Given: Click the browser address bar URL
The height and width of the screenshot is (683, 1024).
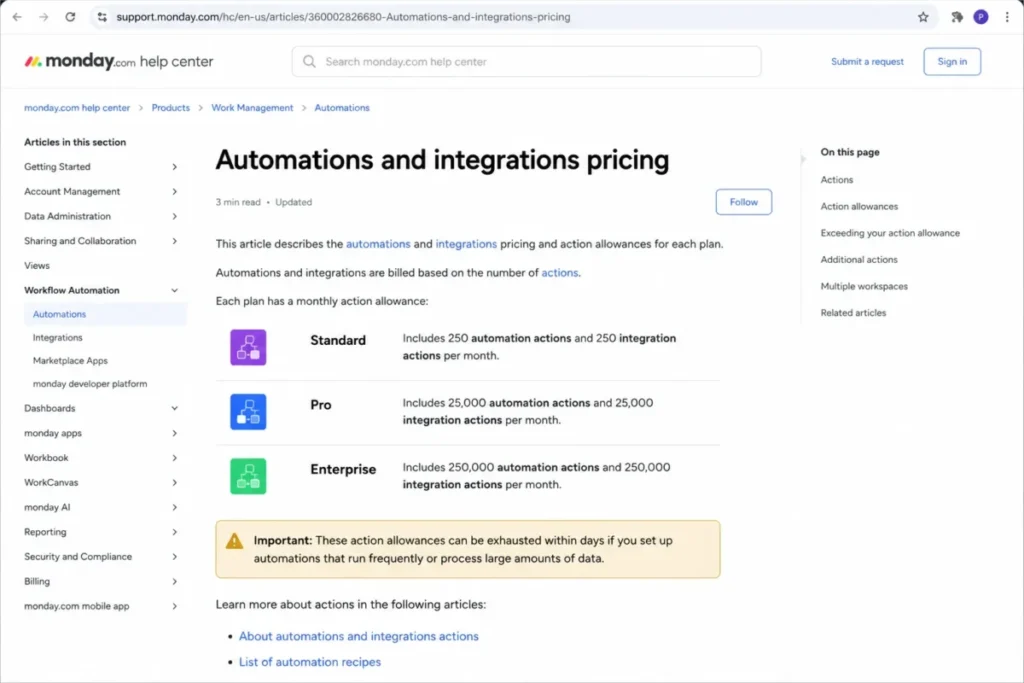Looking at the screenshot, I should [x=343, y=17].
